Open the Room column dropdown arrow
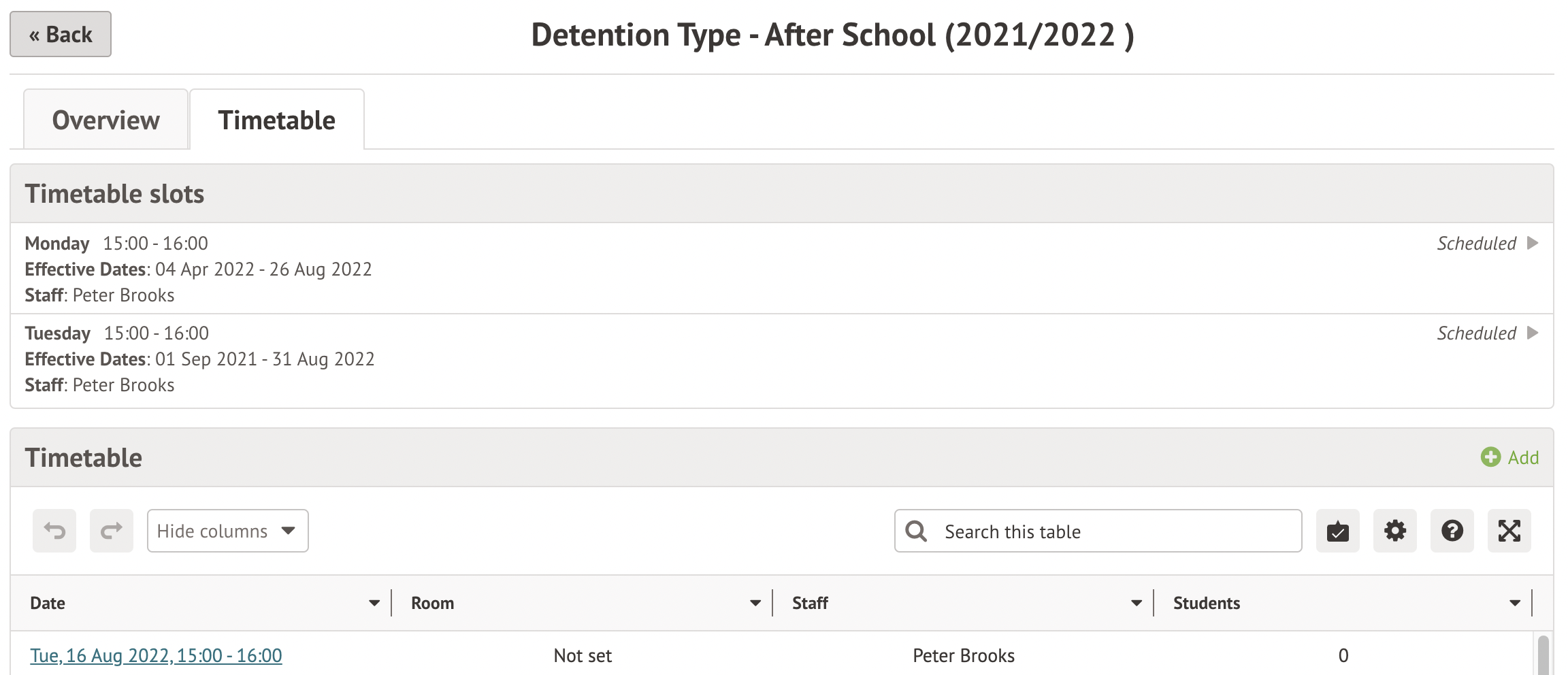The height and width of the screenshot is (675, 1568). (755, 603)
